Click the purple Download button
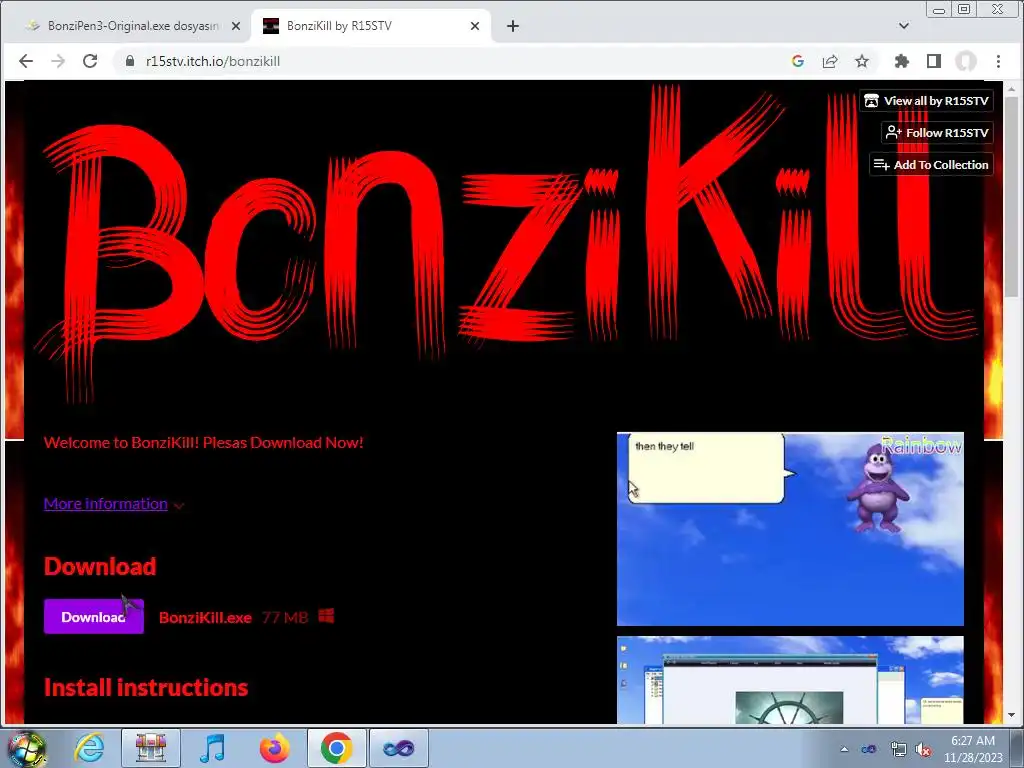This screenshot has width=1024, height=768. pyautogui.click(x=93, y=616)
